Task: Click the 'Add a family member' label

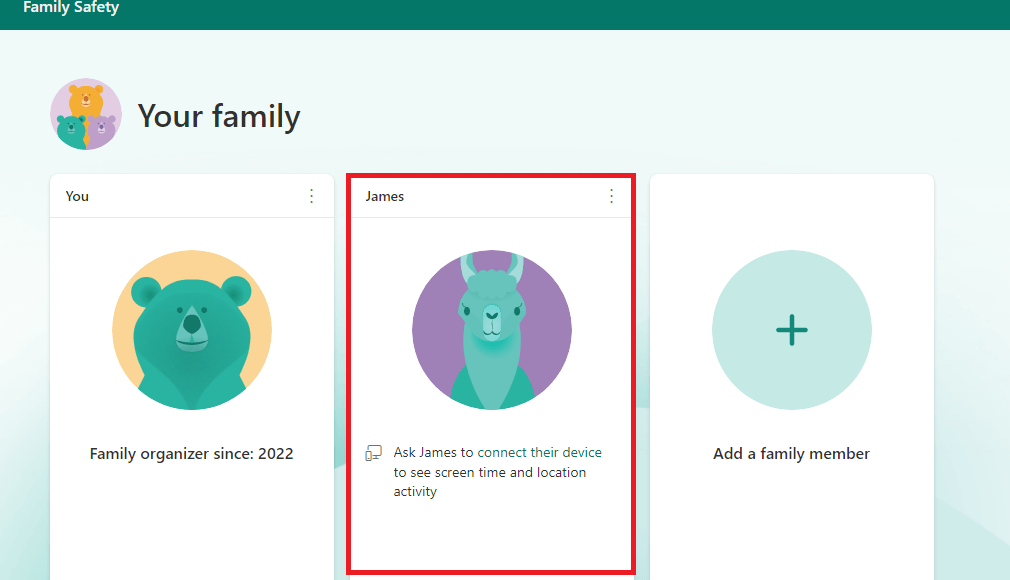Action: point(791,454)
